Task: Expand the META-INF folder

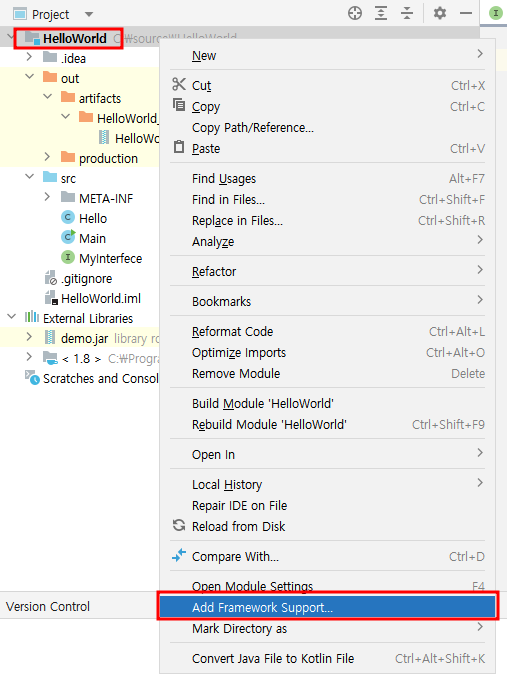Action: tap(47, 196)
